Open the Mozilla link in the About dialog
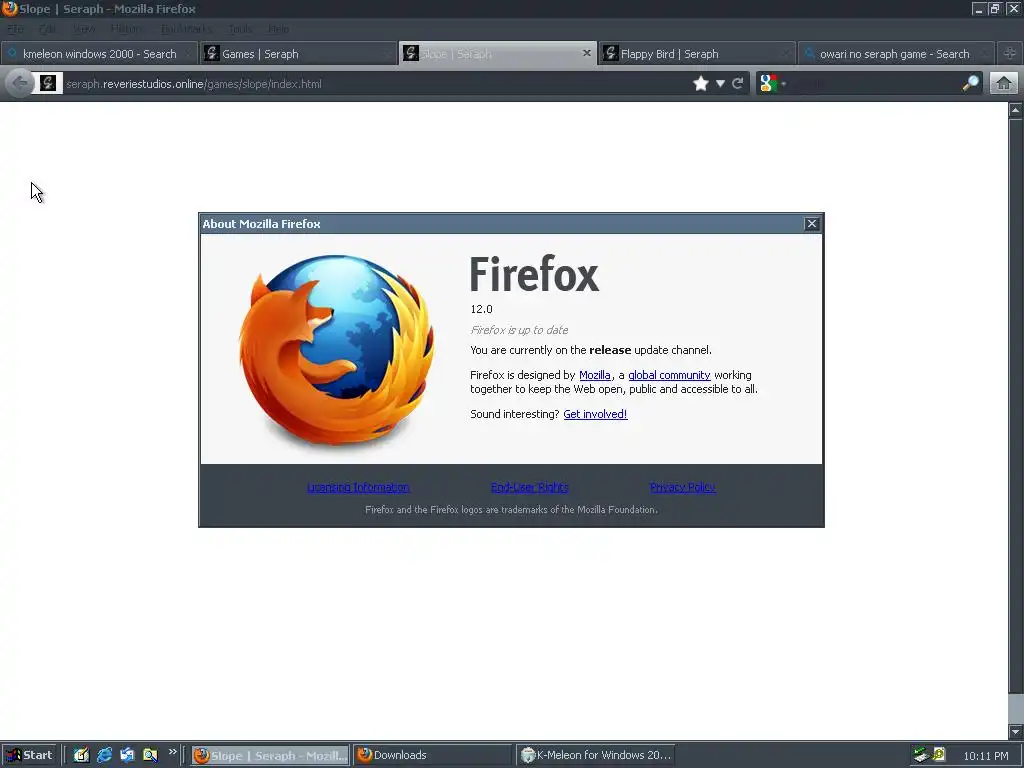 pyautogui.click(x=594, y=375)
